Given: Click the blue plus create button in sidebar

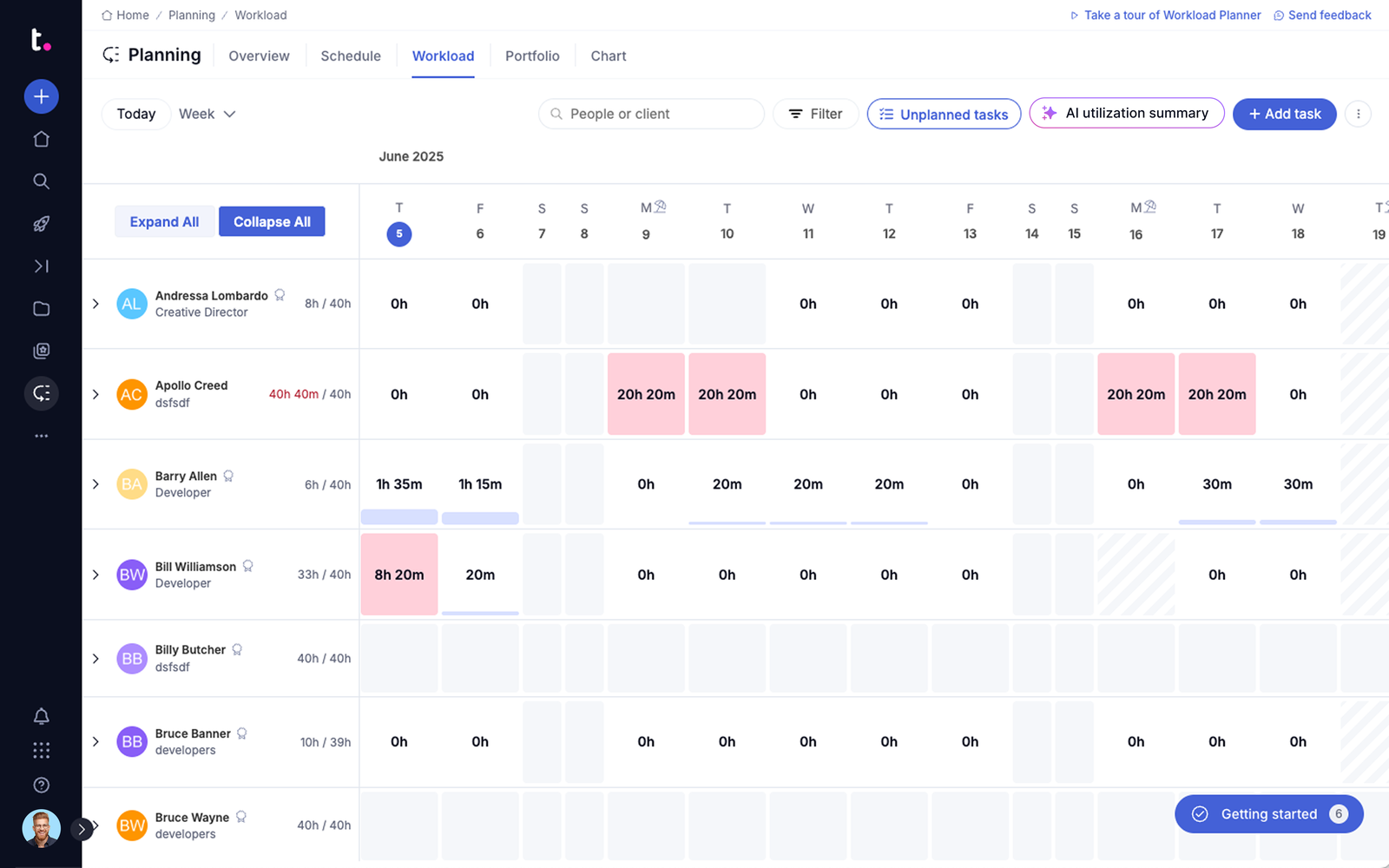Looking at the screenshot, I should click(x=41, y=96).
